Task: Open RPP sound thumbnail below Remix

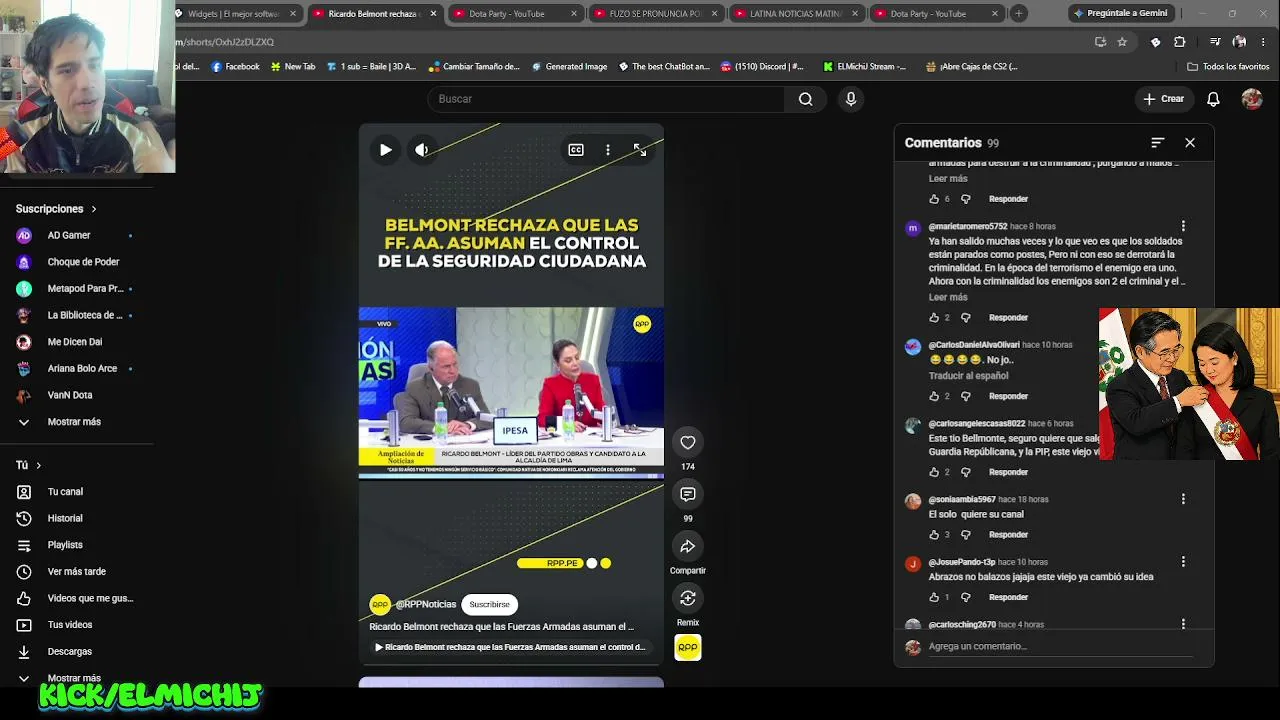Action: pyautogui.click(x=688, y=648)
